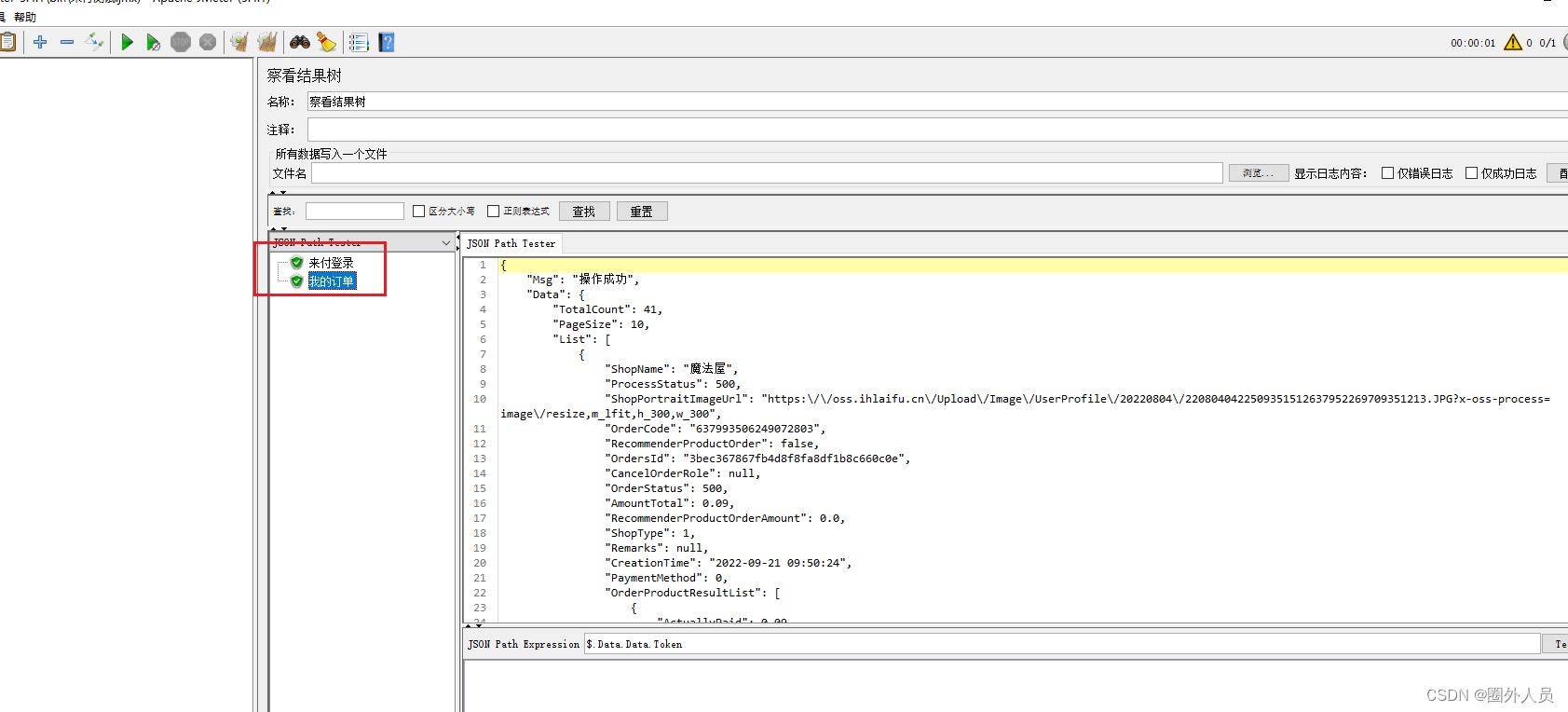Image resolution: width=1568 pixels, height=712 pixels.
Task: Click green shield icon beside 我的订单
Action: 296,281
